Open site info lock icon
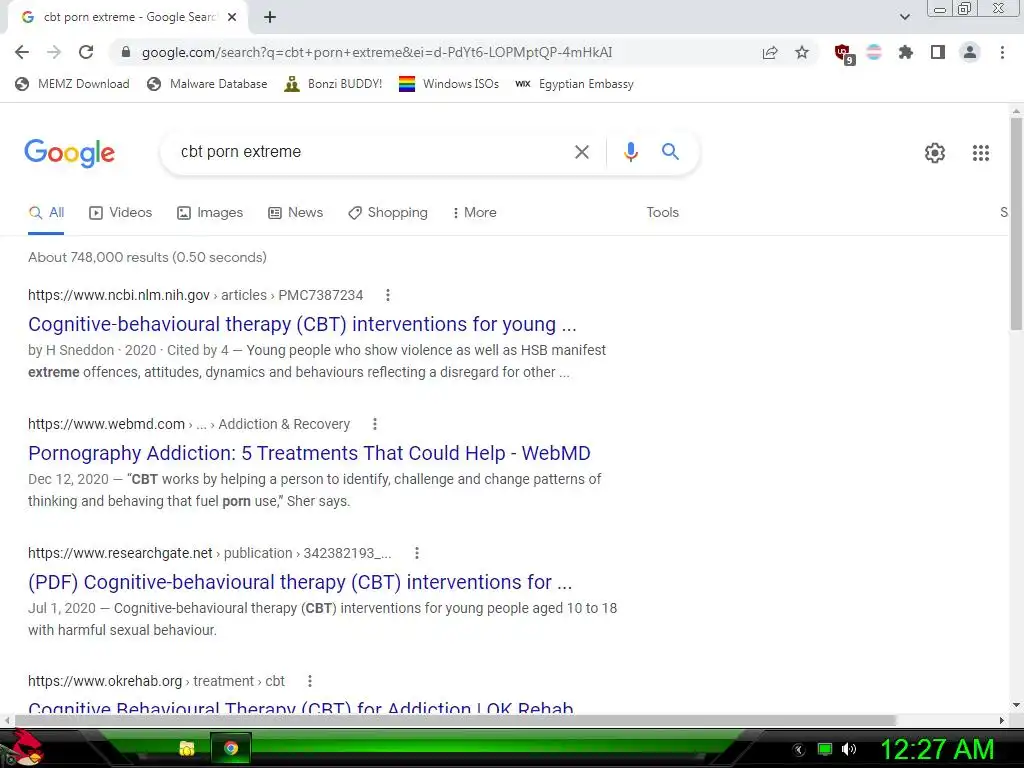Image resolution: width=1024 pixels, height=768 pixels. click(126, 52)
